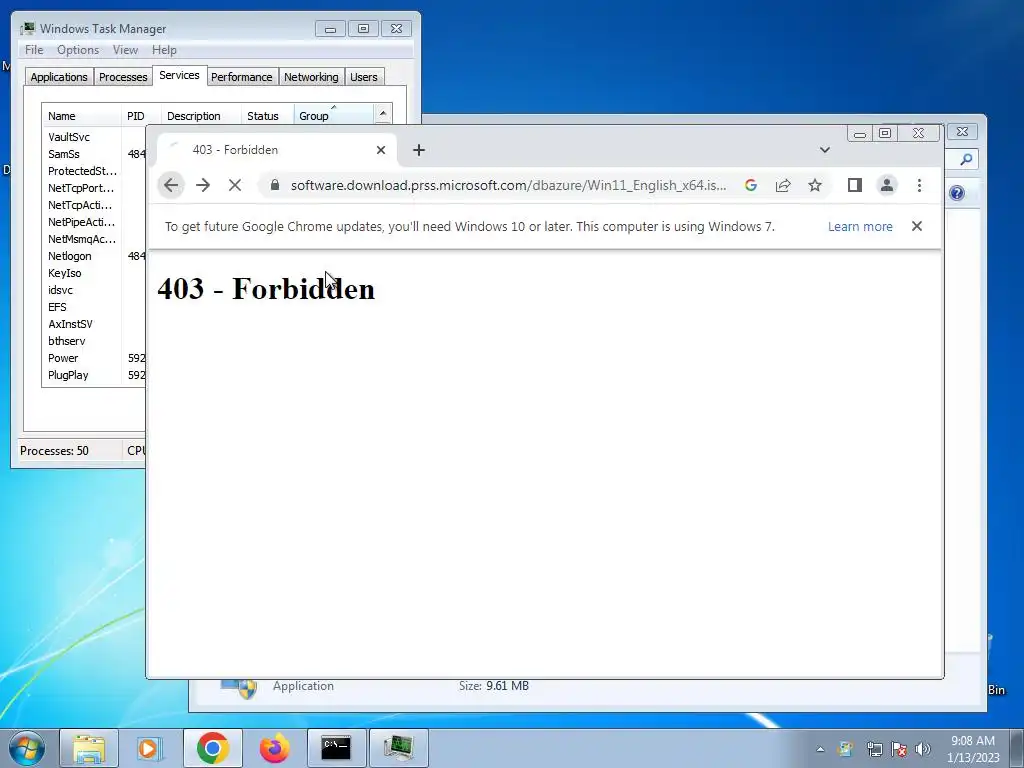Launch Windows Media Player from taskbar
This screenshot has width=1024, height=768.
tap(150, 748)
